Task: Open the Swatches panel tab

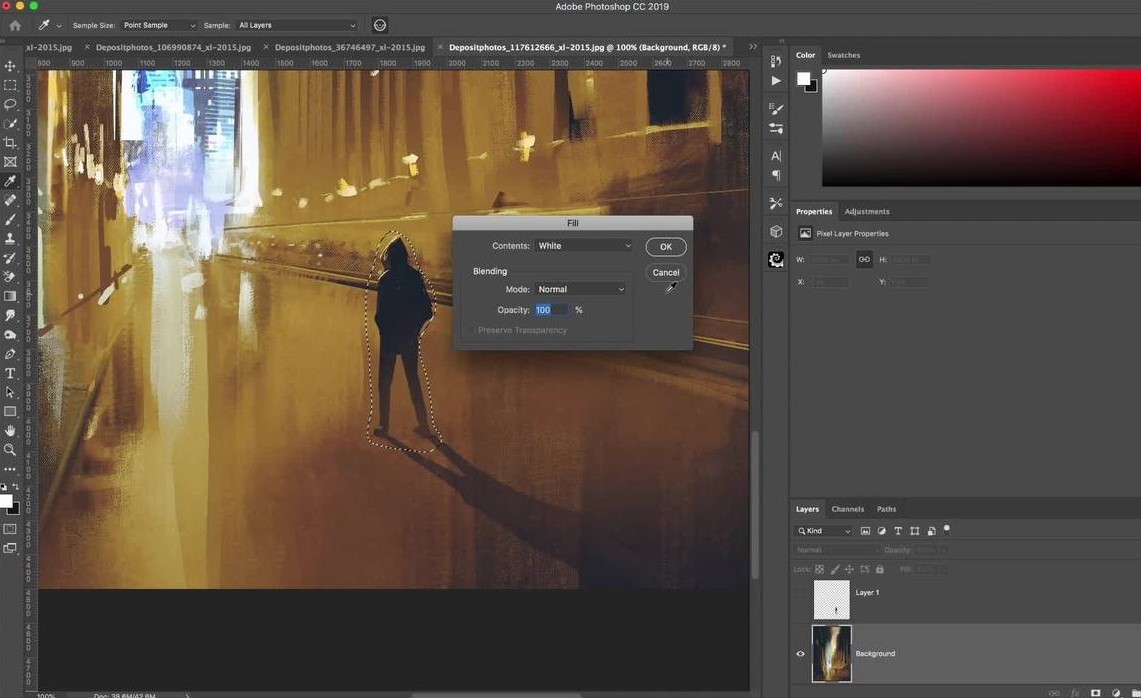Action: point(843,55)
